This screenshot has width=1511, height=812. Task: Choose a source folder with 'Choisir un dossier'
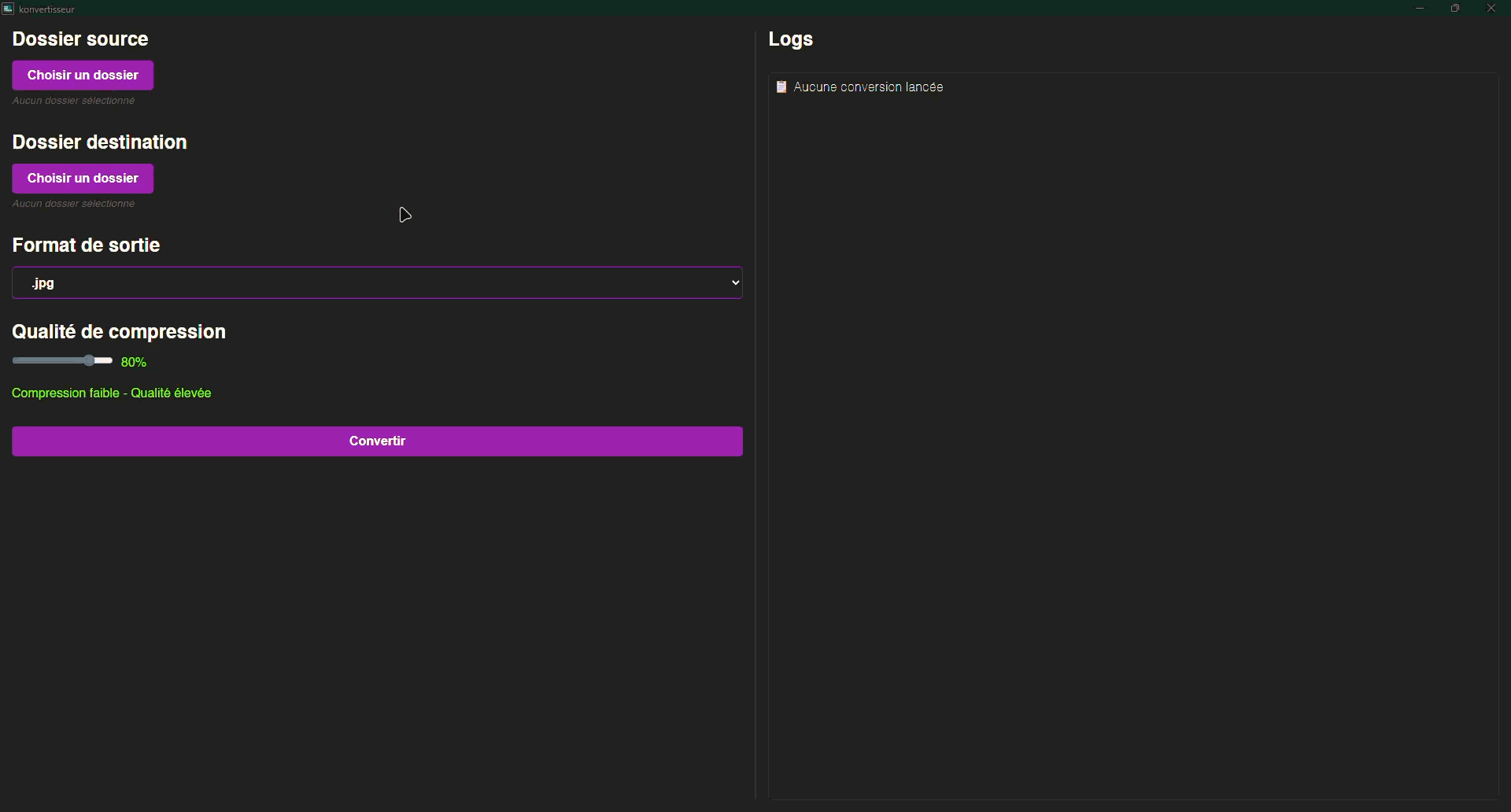point(83,75)
